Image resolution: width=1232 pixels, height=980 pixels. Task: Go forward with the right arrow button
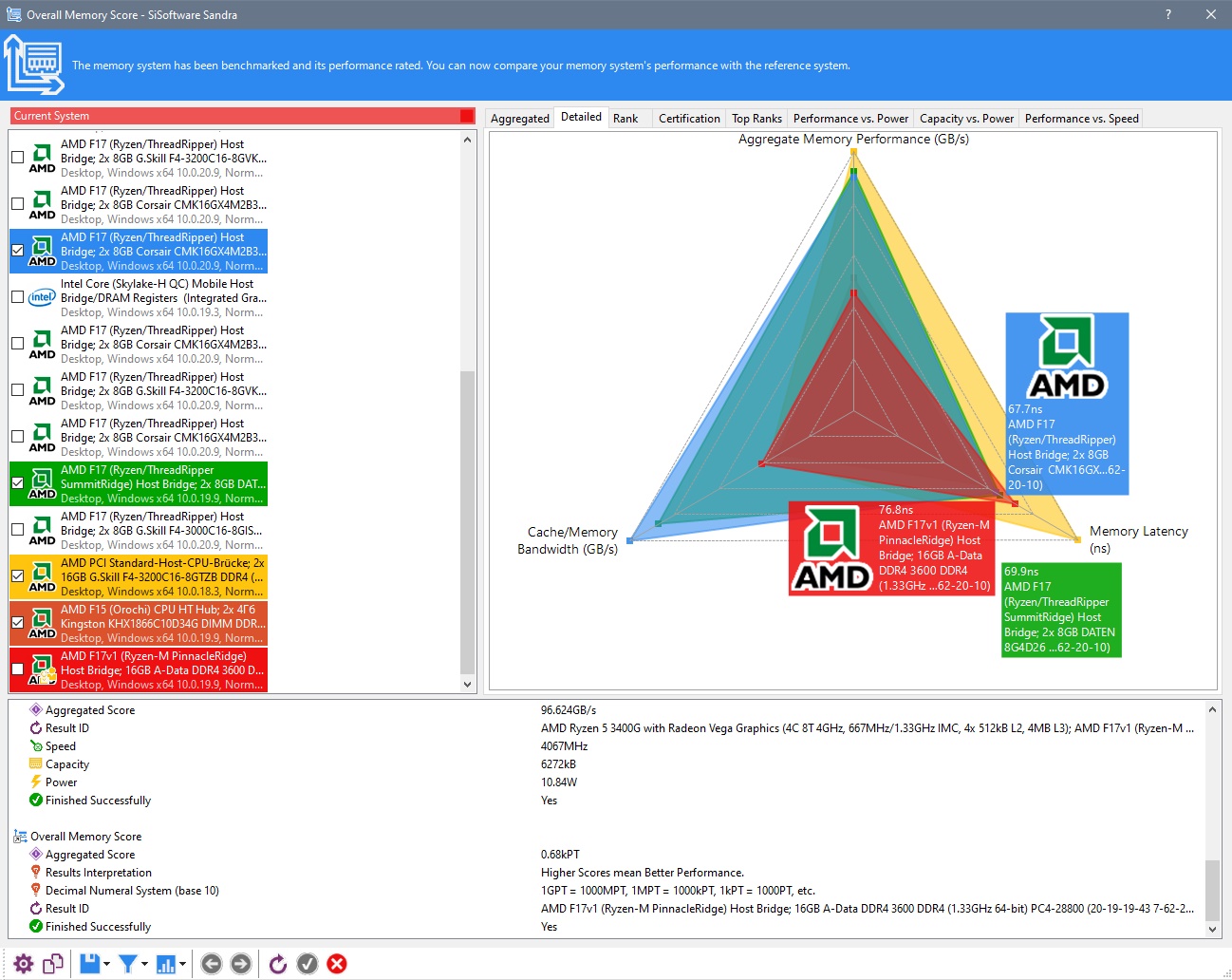[241, 964]
